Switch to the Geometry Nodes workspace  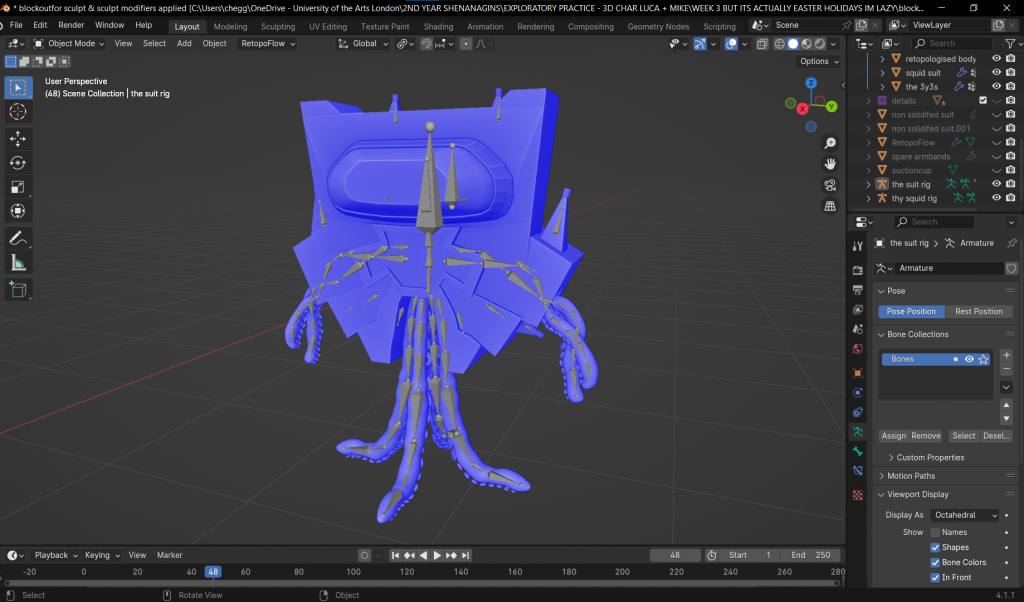pos(658,27)
